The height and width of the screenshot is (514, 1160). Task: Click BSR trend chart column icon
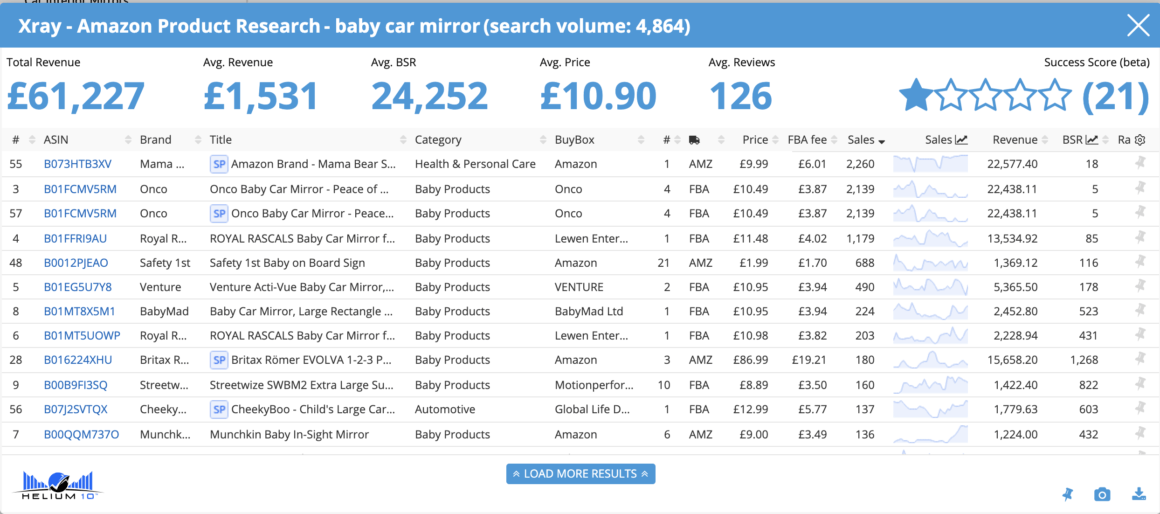1091,140
